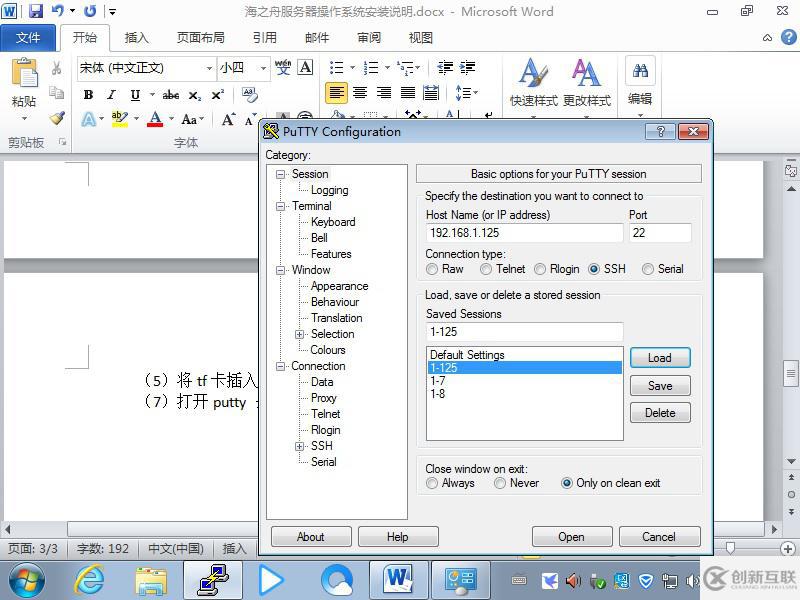Increase paragraph indent
Screen dimensions: 800x600
[x=467, y=67]
